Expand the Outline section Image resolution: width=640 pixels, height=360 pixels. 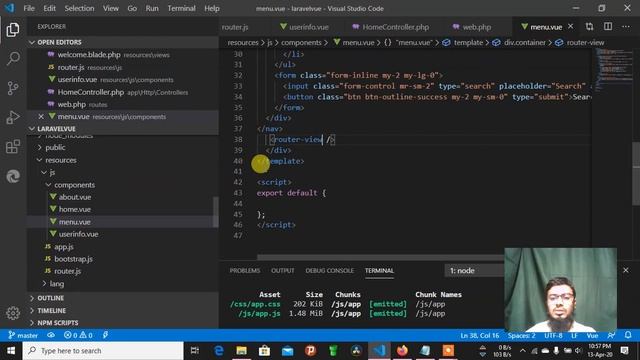tap(50, 298)
